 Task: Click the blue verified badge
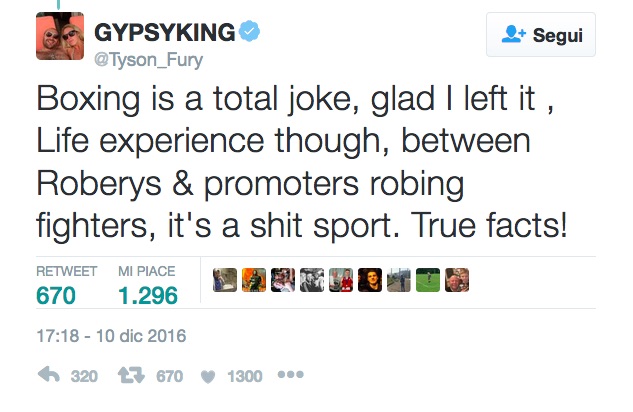tap(249, 31)
